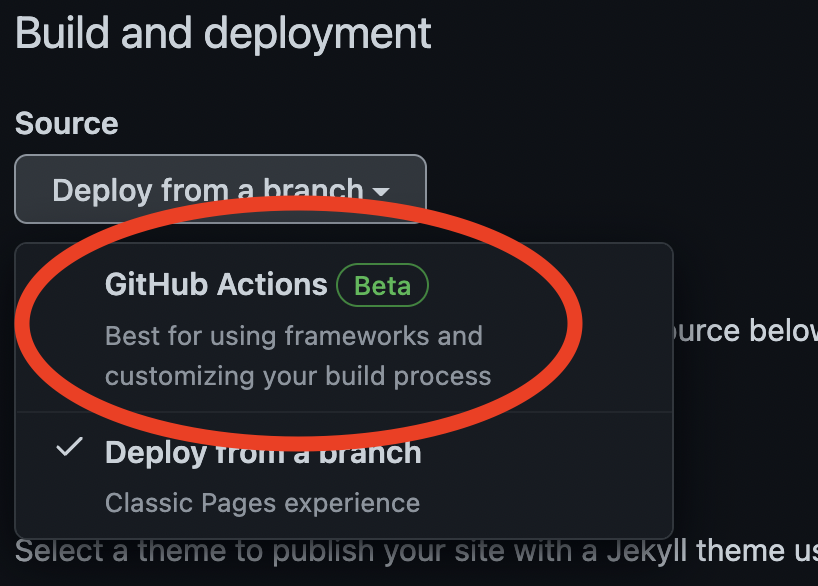The width and height of the screenshot is (818, 586).
Task: Click 'Best for using frameworks and' text line
Action: [293, 336]
